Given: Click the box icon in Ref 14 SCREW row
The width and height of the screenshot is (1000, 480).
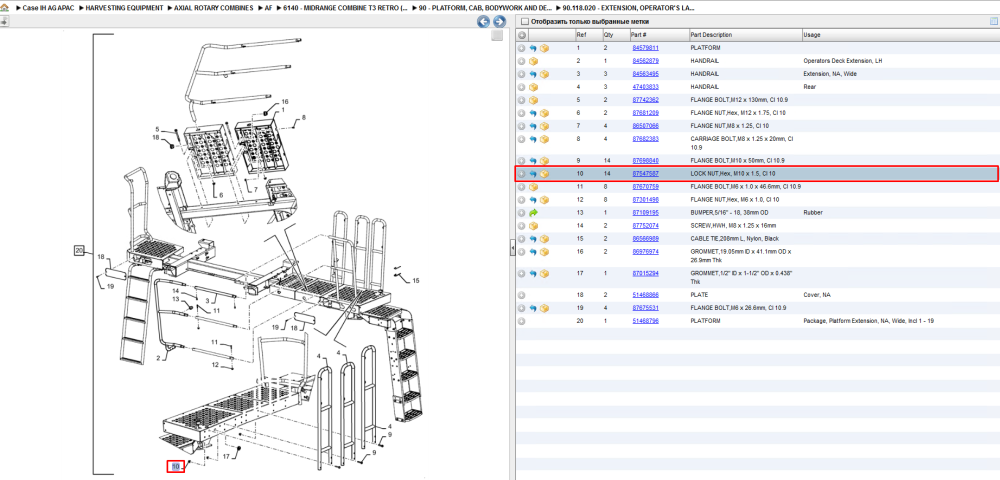Looking at the screenshot, I should coord(533,226).
